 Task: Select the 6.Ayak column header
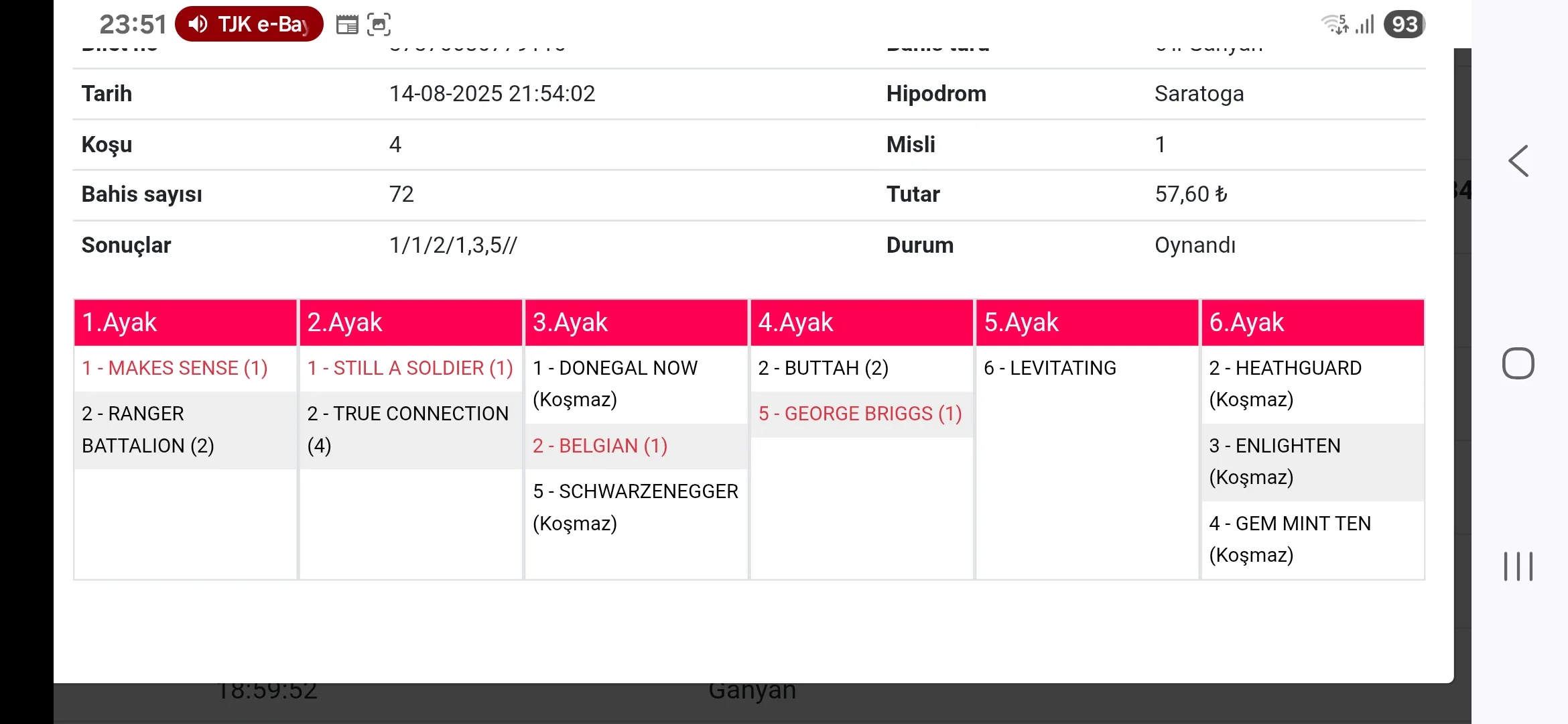1313,322
